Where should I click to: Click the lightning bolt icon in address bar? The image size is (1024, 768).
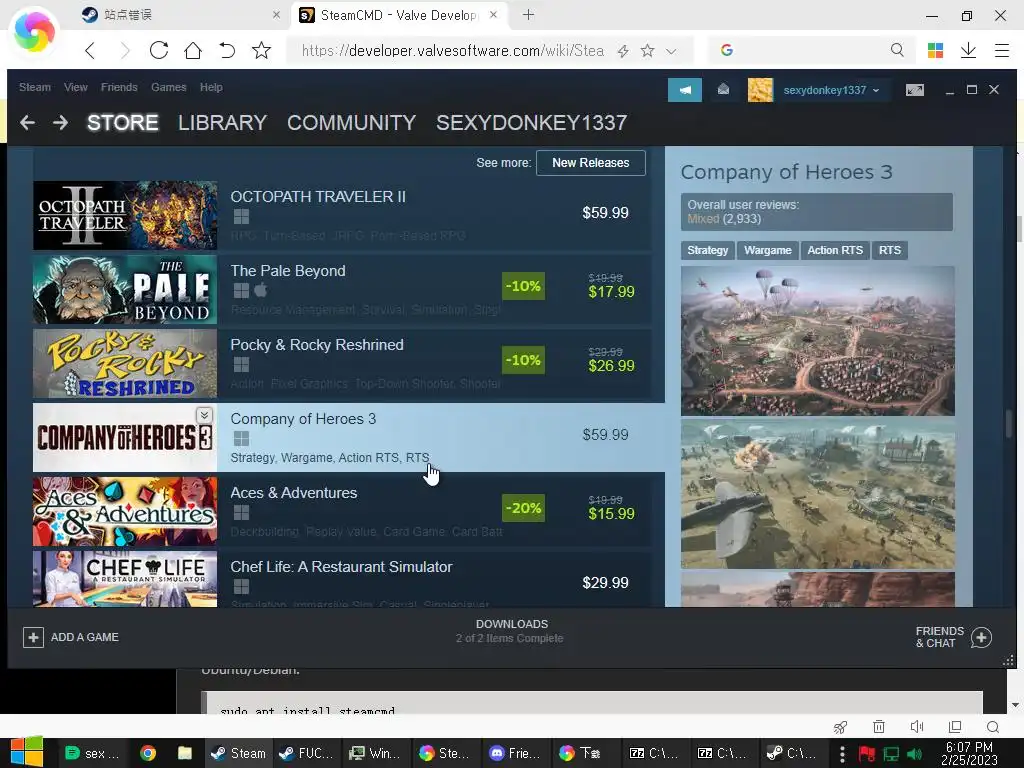coord(623,51)
